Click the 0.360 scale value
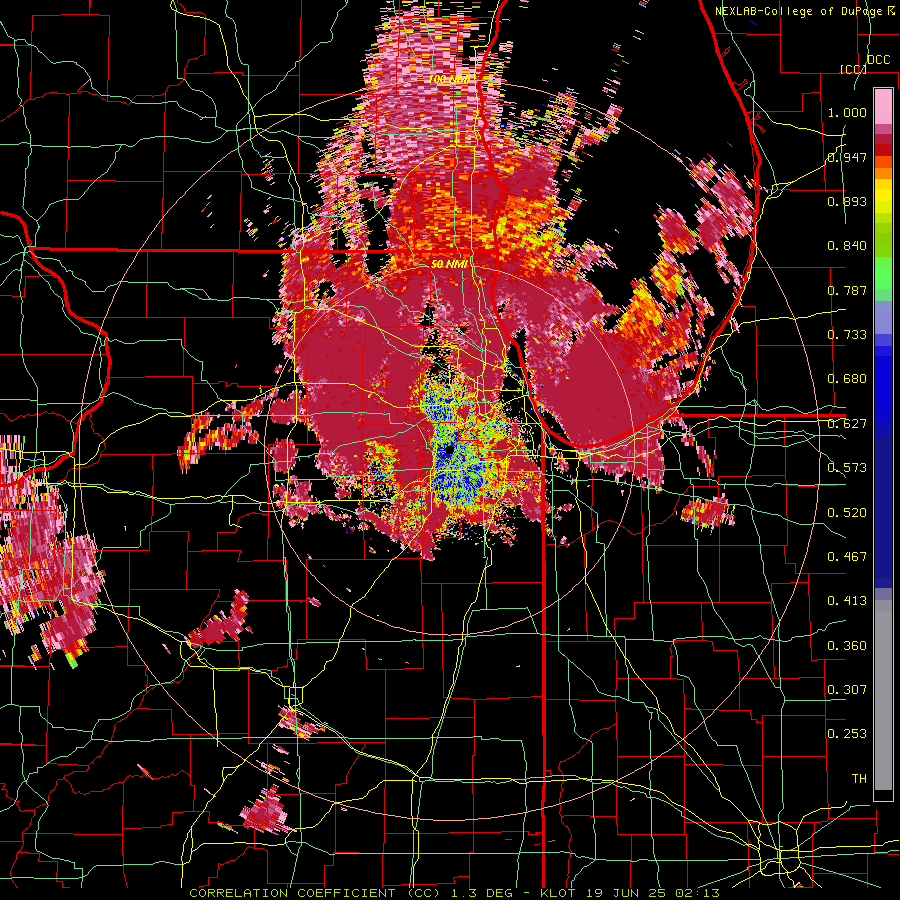 [847, 646]
